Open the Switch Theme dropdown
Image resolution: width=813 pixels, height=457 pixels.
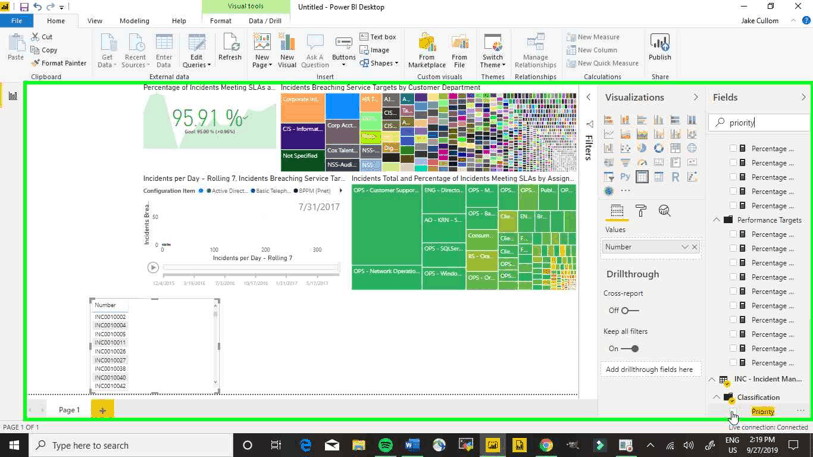tap(493, 51)
